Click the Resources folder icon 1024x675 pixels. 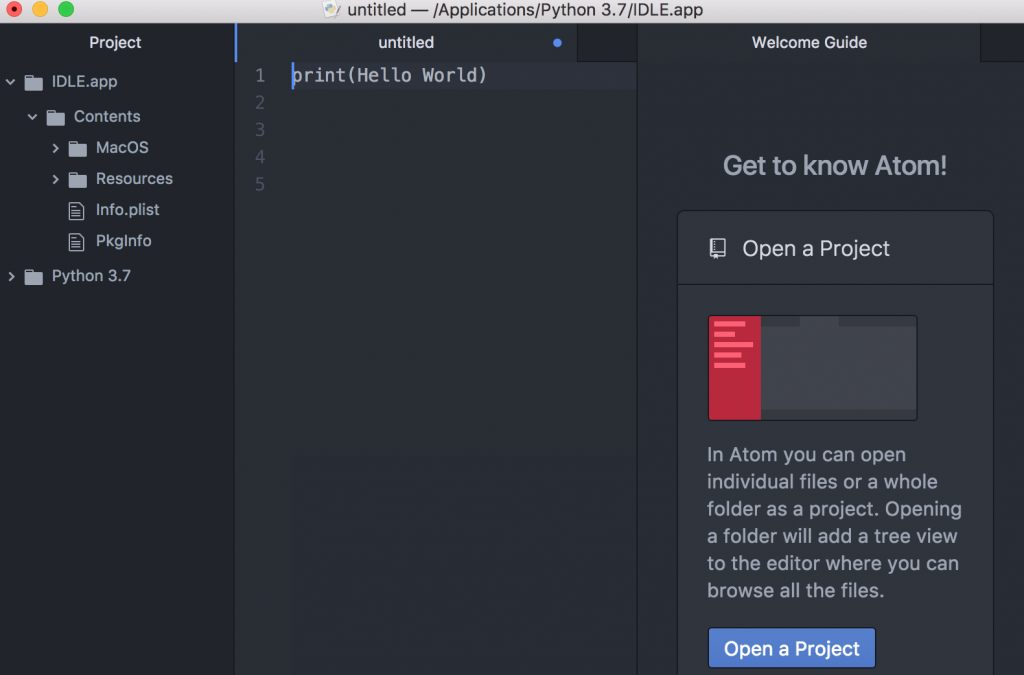(78, 180)
